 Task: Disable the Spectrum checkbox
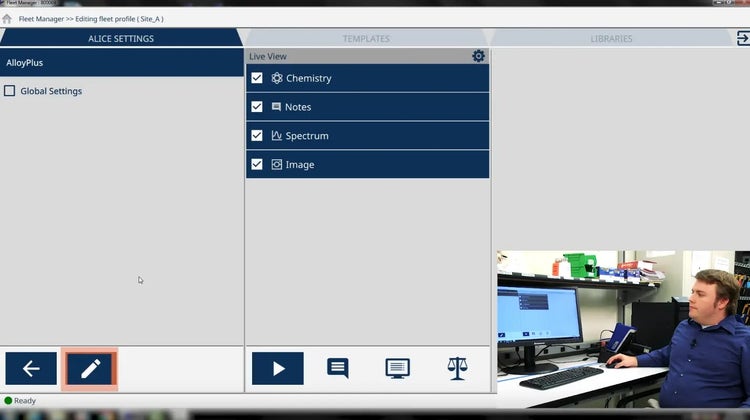(257, 136)
